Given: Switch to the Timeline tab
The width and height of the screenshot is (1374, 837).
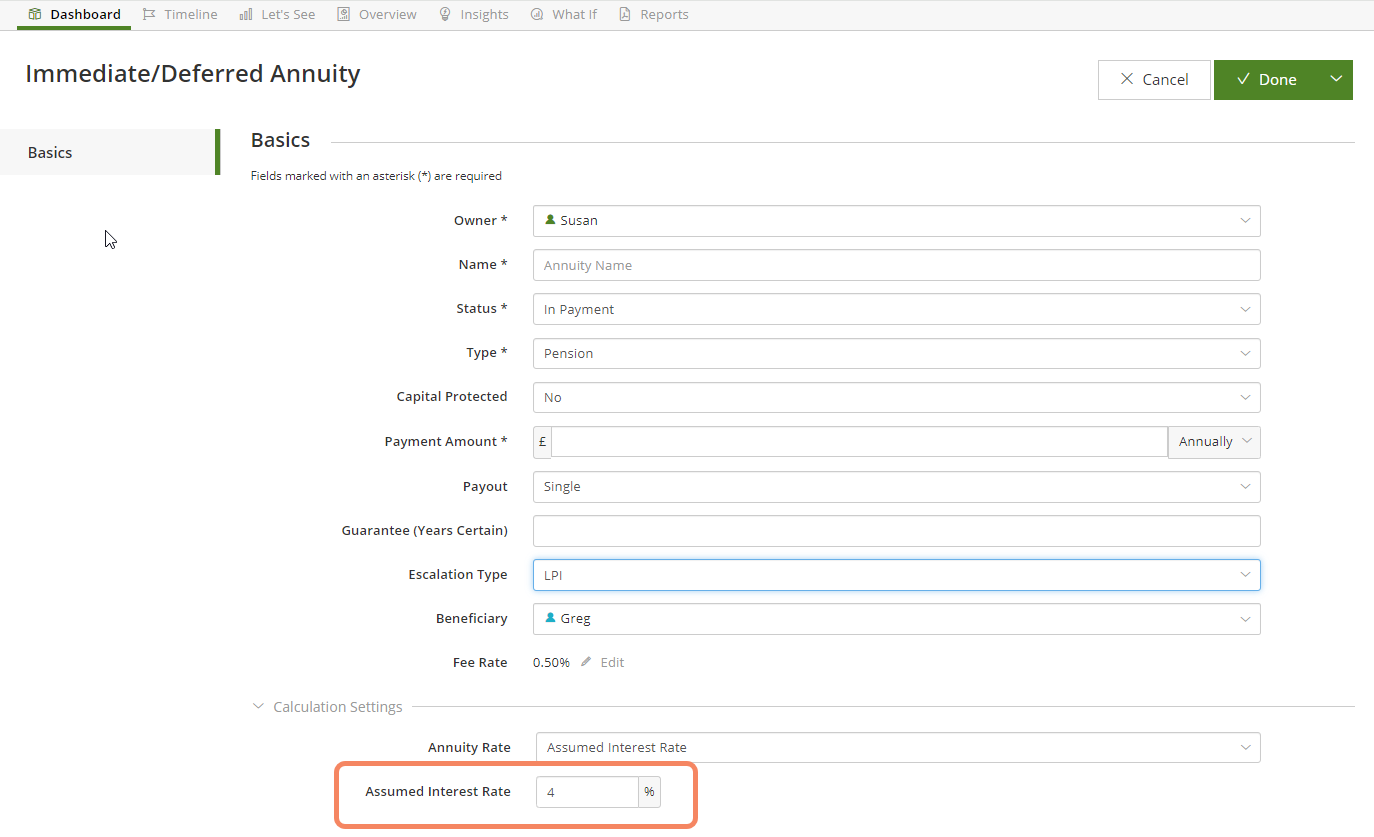Looking at the screenshot, I should point(180,15).
